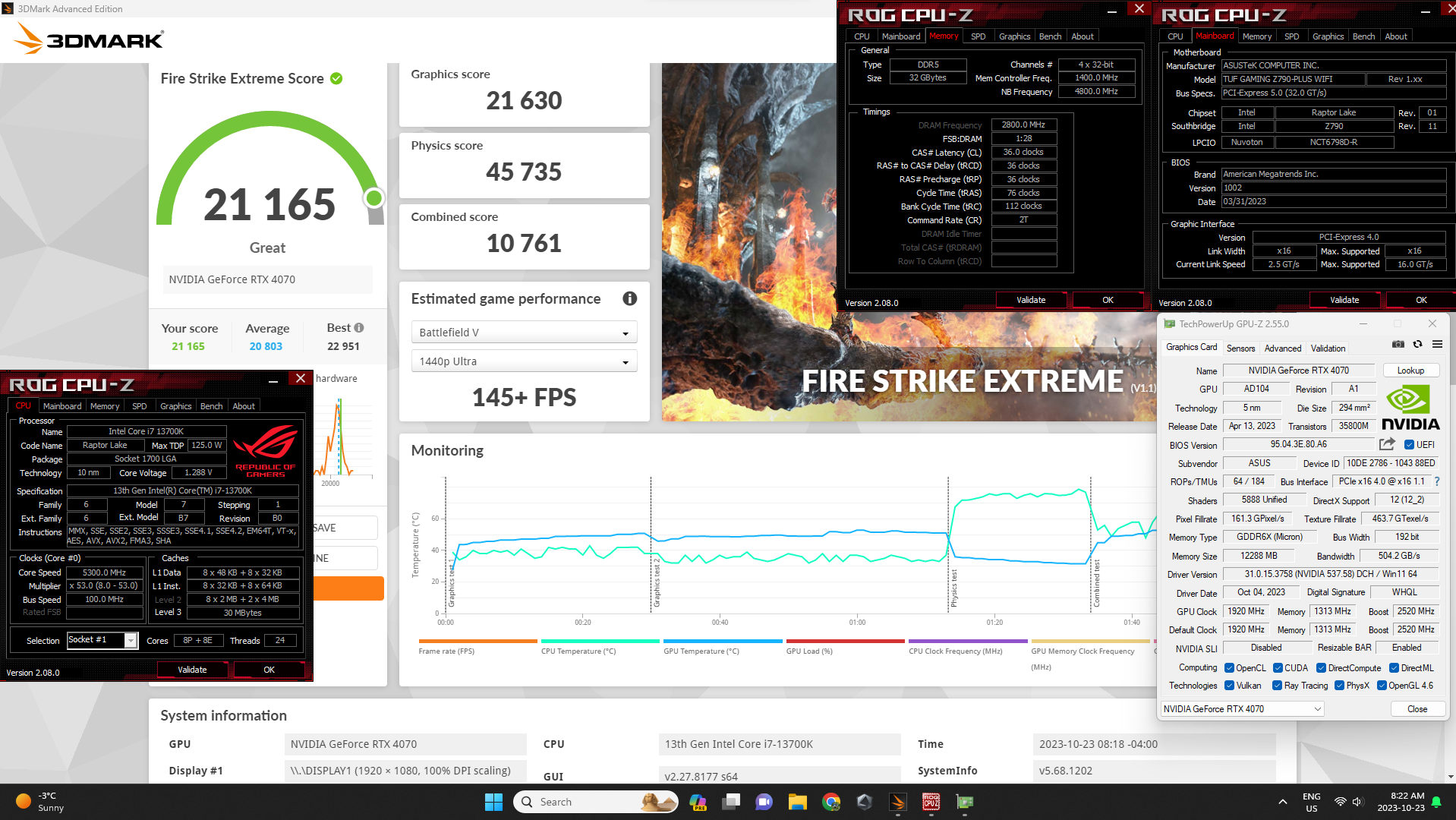The height and width of the screenshot is (820, 1456).
Task: Click the NVIDIA logo in GPU-Z
Action: (1410, 408)
